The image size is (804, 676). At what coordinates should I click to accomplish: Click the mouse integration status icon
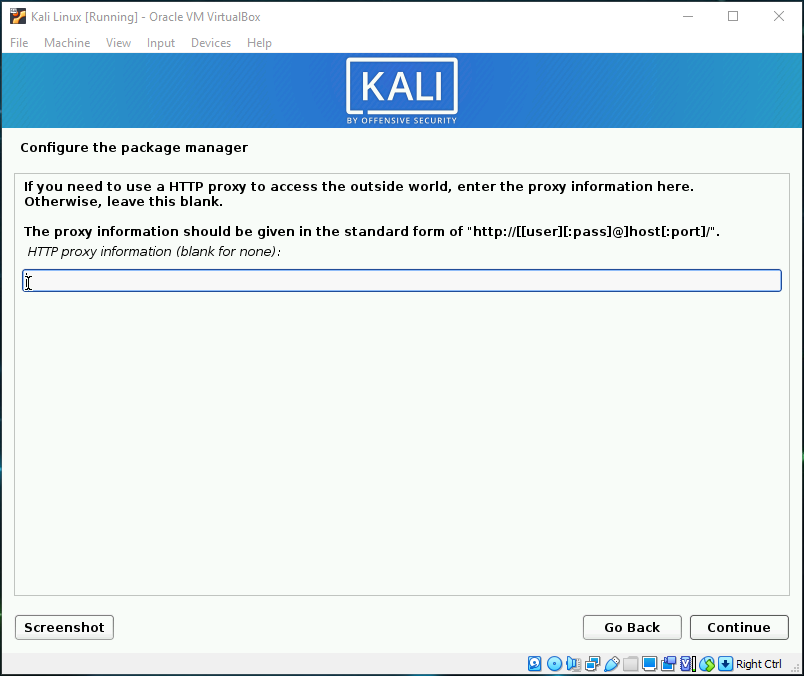click(x=707, y=664)
